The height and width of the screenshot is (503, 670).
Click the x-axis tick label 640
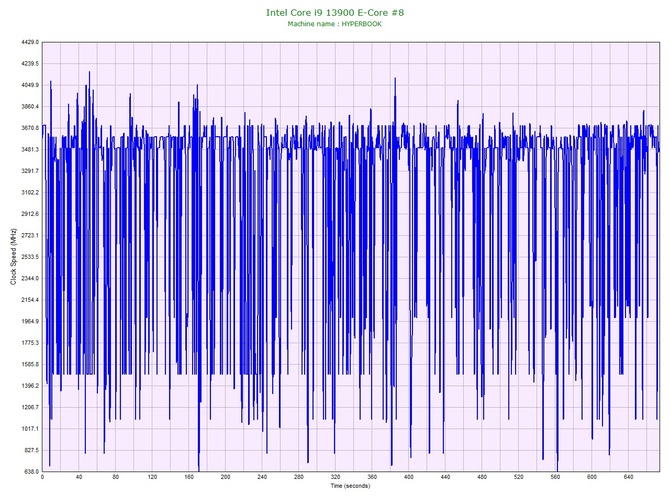[x=629, y=477]
